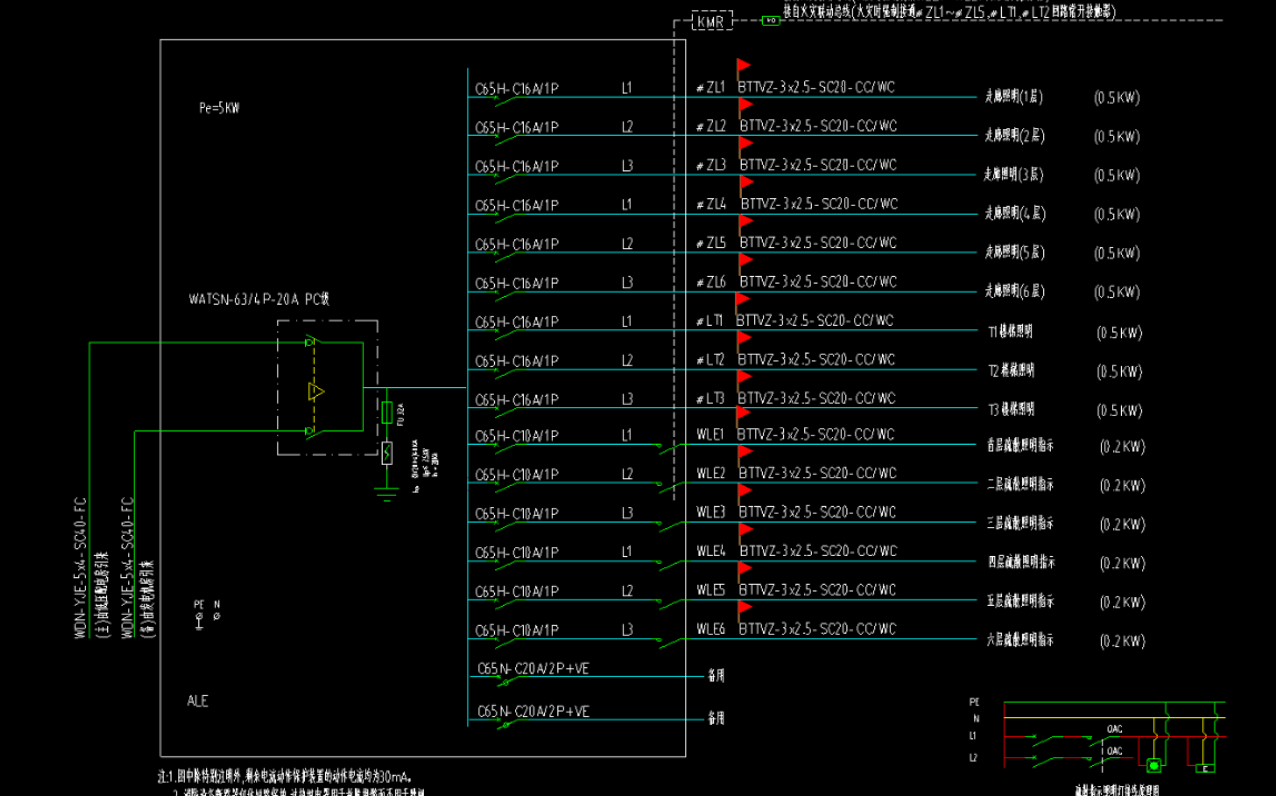This screenshot has width=1276, height=796.
Task: Select the BTTVZ cable text on #ZL2 row
Action: click(x=818, y=126)
